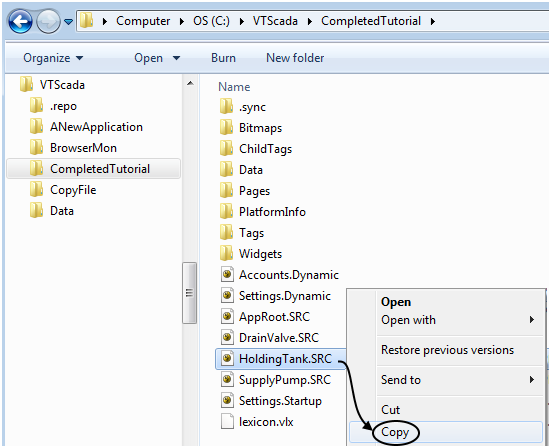This screenshot has width=551, height=448.
Task: Click the navigation pane scroll-up arrow
Action: (x=190, y=83)
